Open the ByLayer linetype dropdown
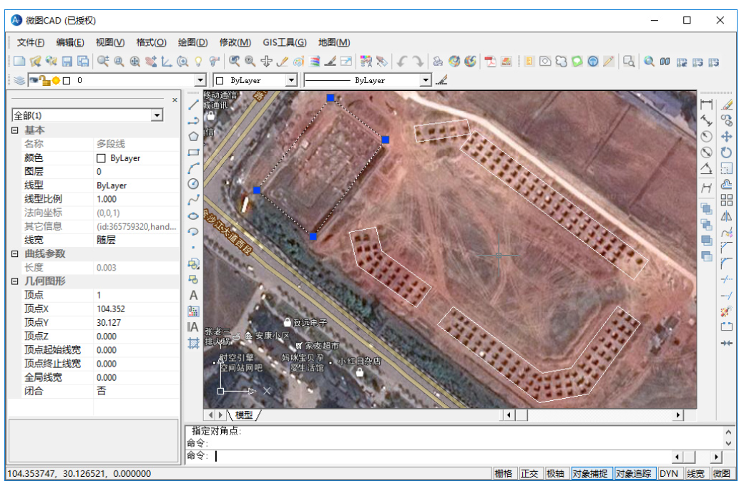 [x=426, y=80]
